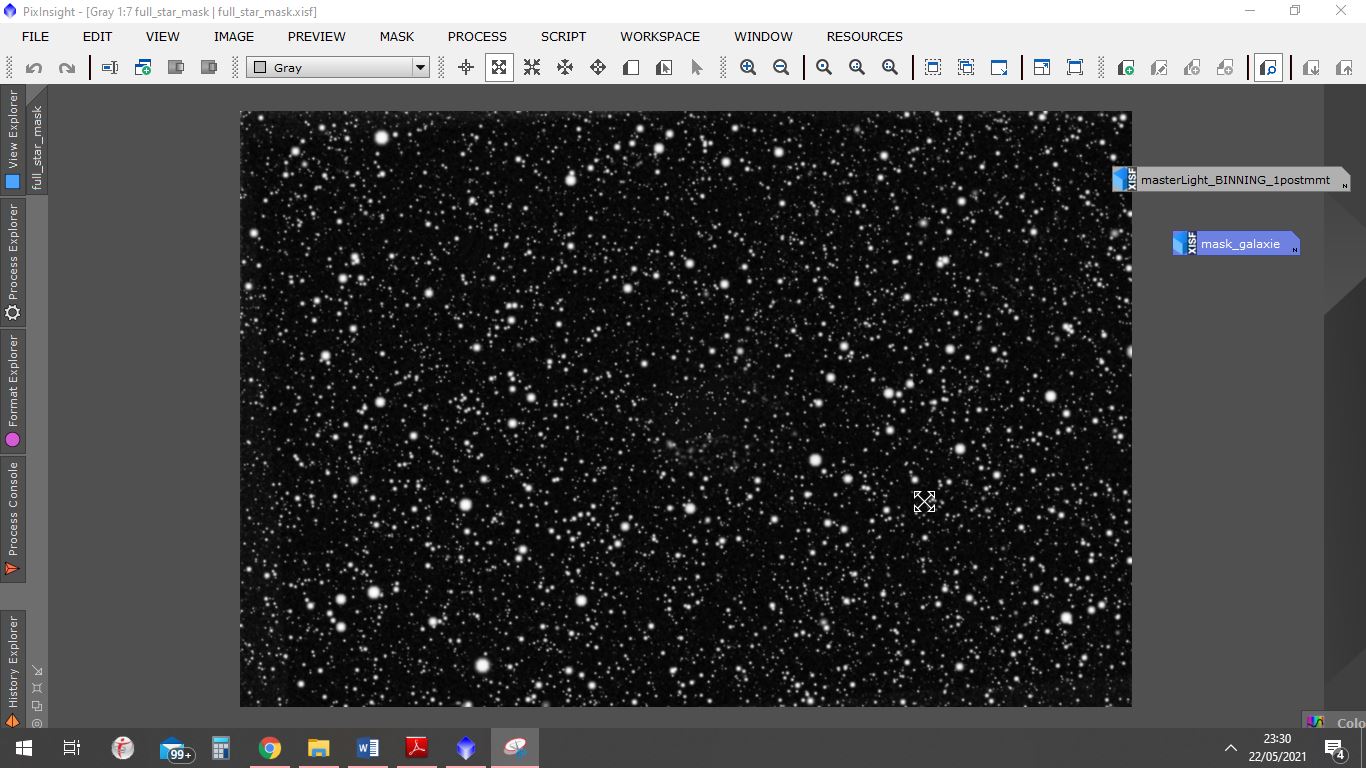1366x768 pixels.
Task: Click the blue nested-window icon
Action: (x=1042, y=68)
